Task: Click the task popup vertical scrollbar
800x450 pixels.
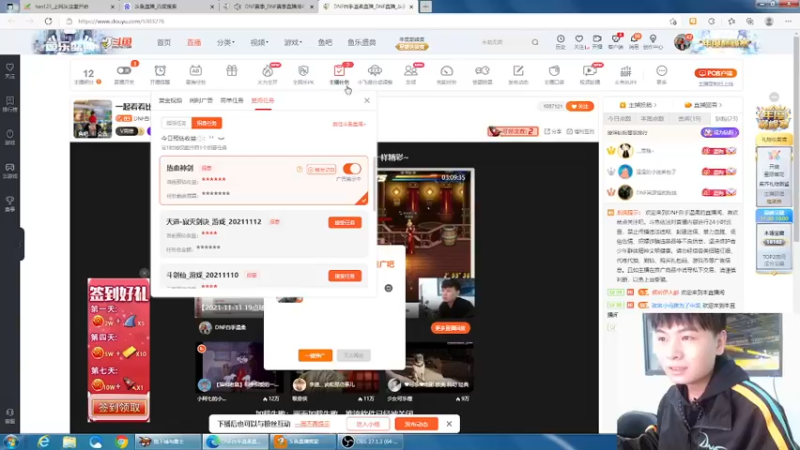Action: [x=375, y=184]
